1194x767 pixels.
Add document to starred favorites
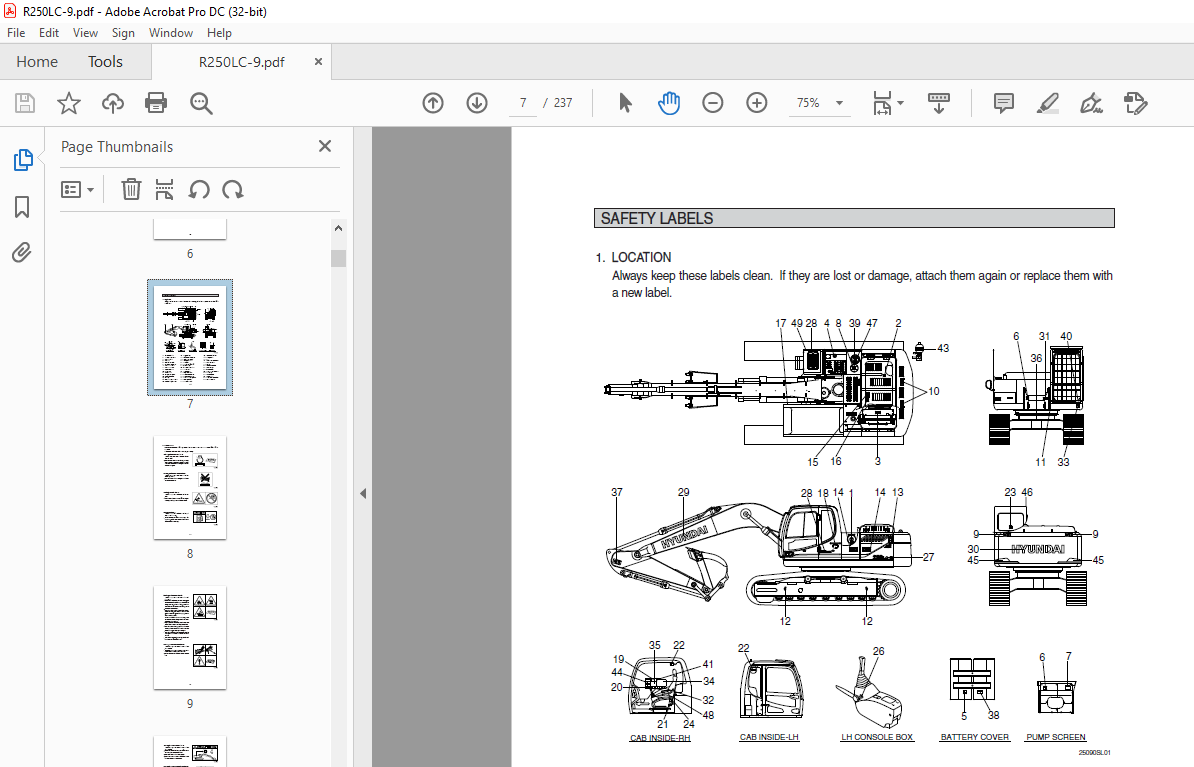(x=69, y=103)
